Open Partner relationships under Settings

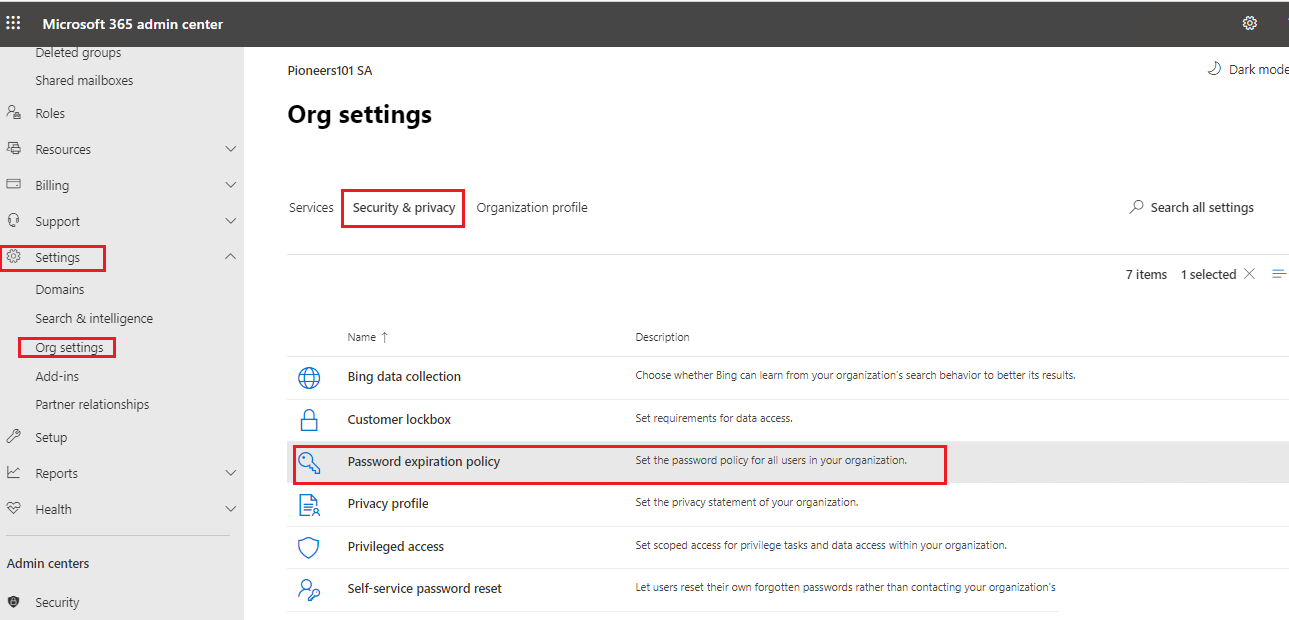(92, 404)
